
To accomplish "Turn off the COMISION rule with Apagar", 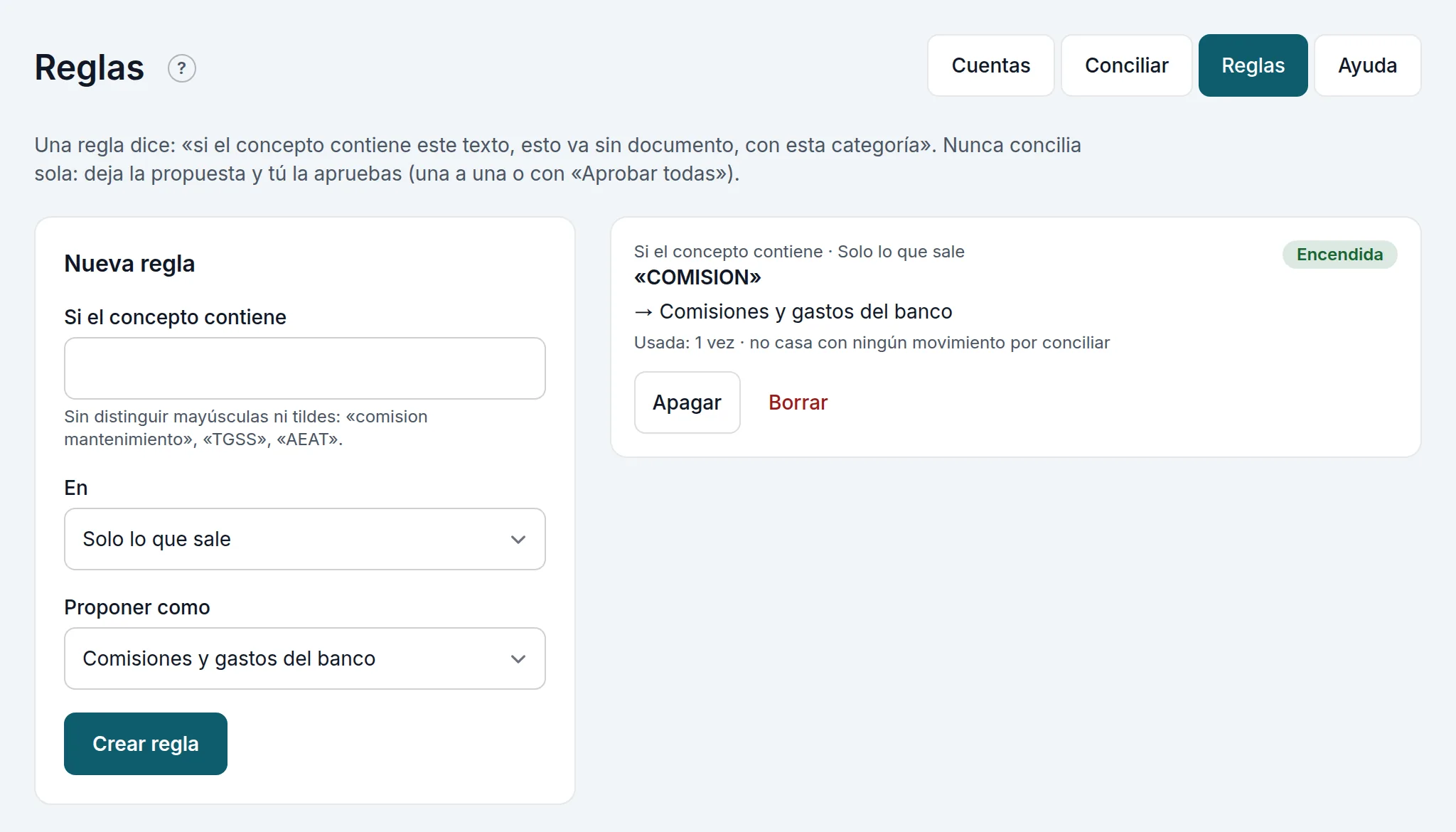I will (x=687, y=402).
